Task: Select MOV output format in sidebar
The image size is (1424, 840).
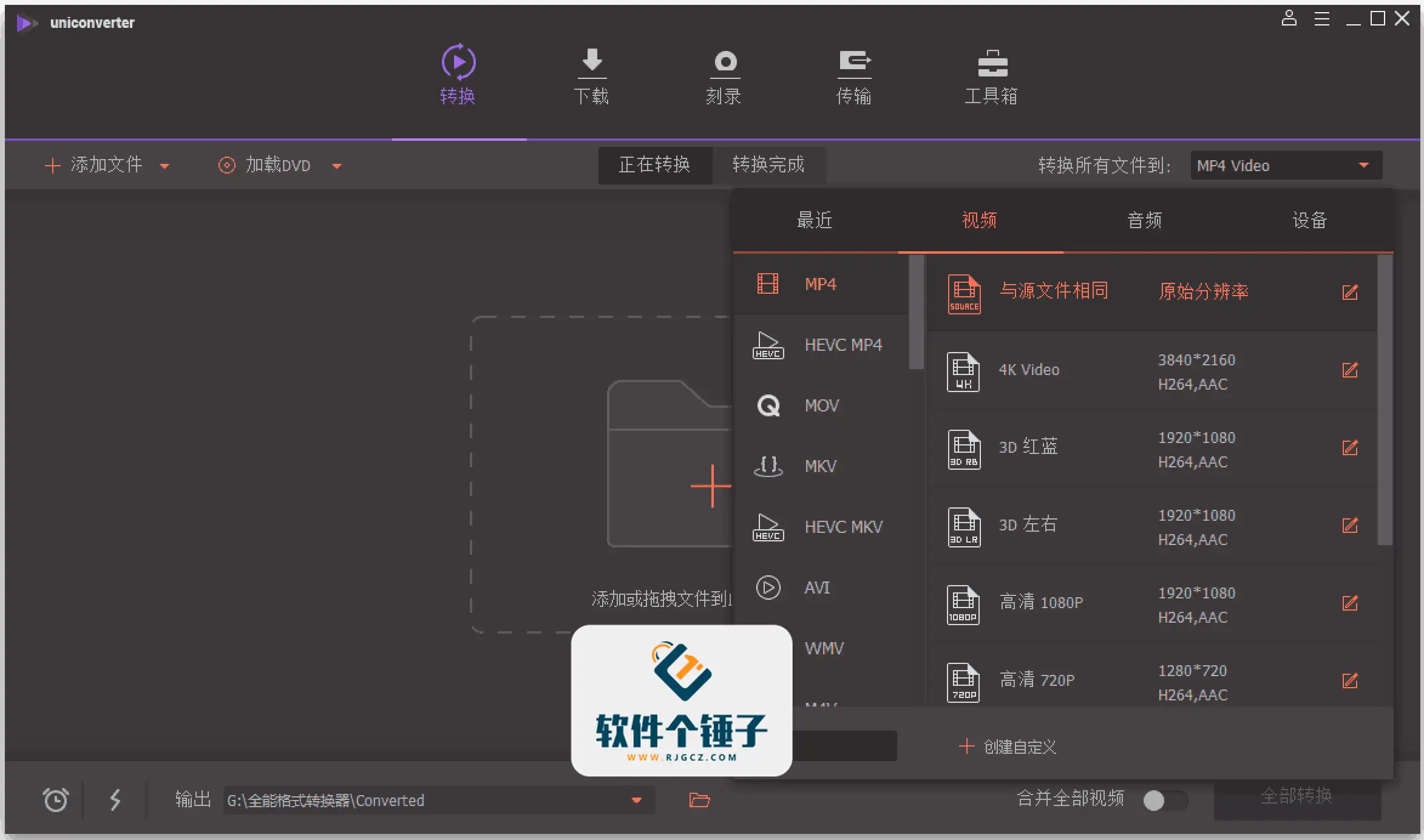Action: tap(821, 405)
